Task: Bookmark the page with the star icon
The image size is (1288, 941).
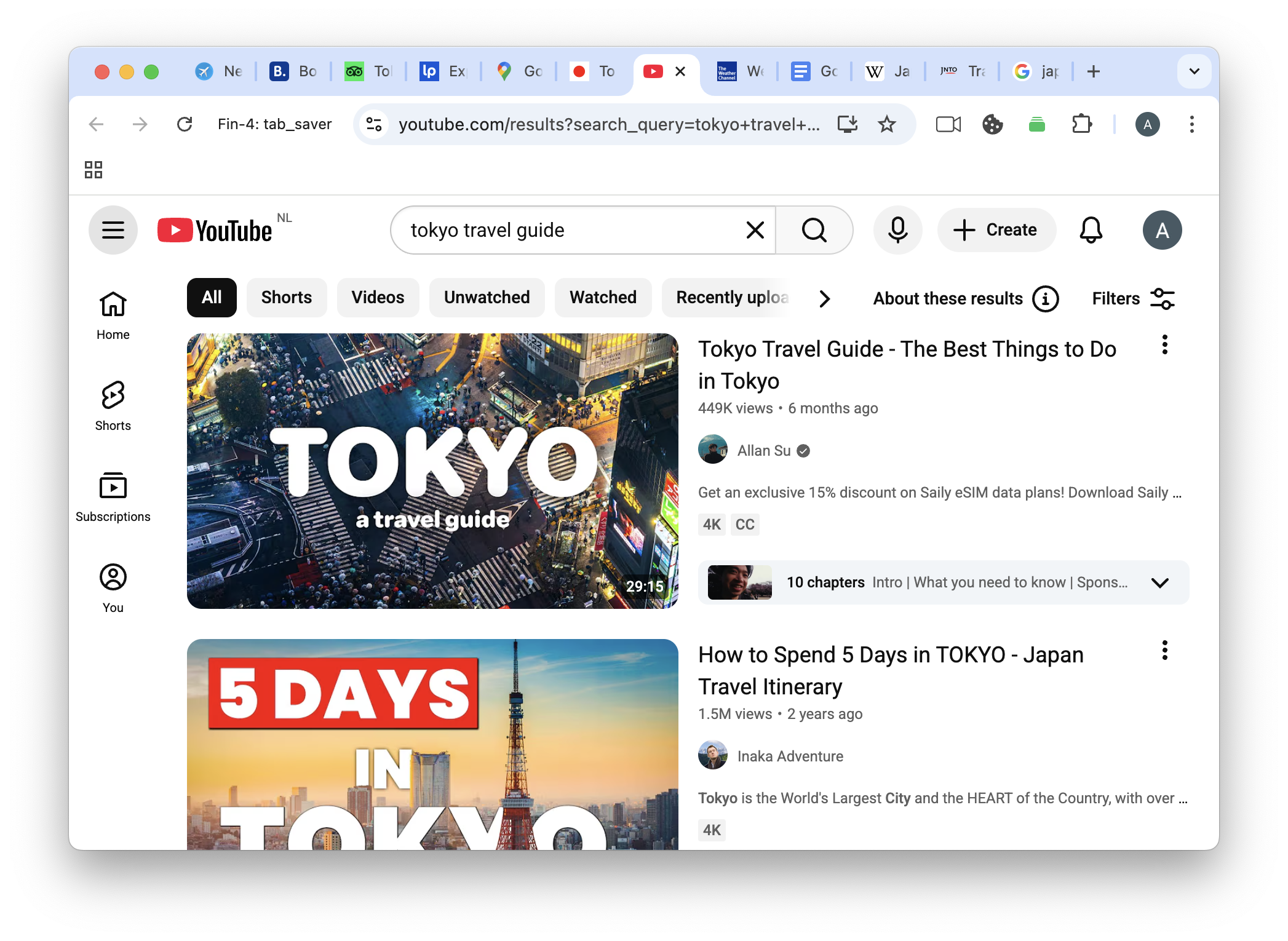Action: (x=887, y=124)
